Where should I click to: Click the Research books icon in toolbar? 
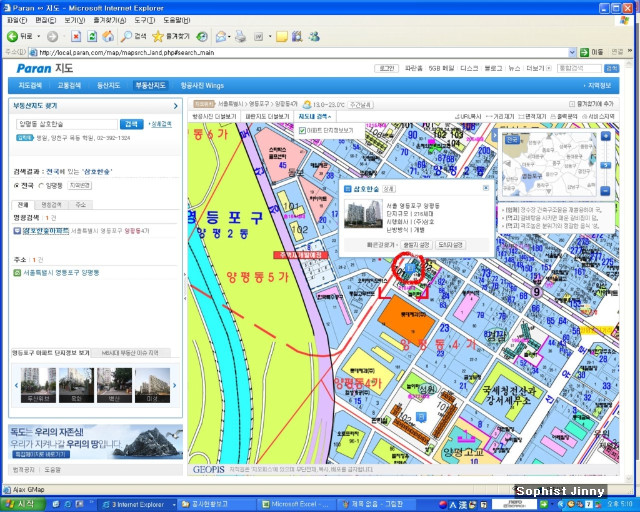[x=297, y=37]
